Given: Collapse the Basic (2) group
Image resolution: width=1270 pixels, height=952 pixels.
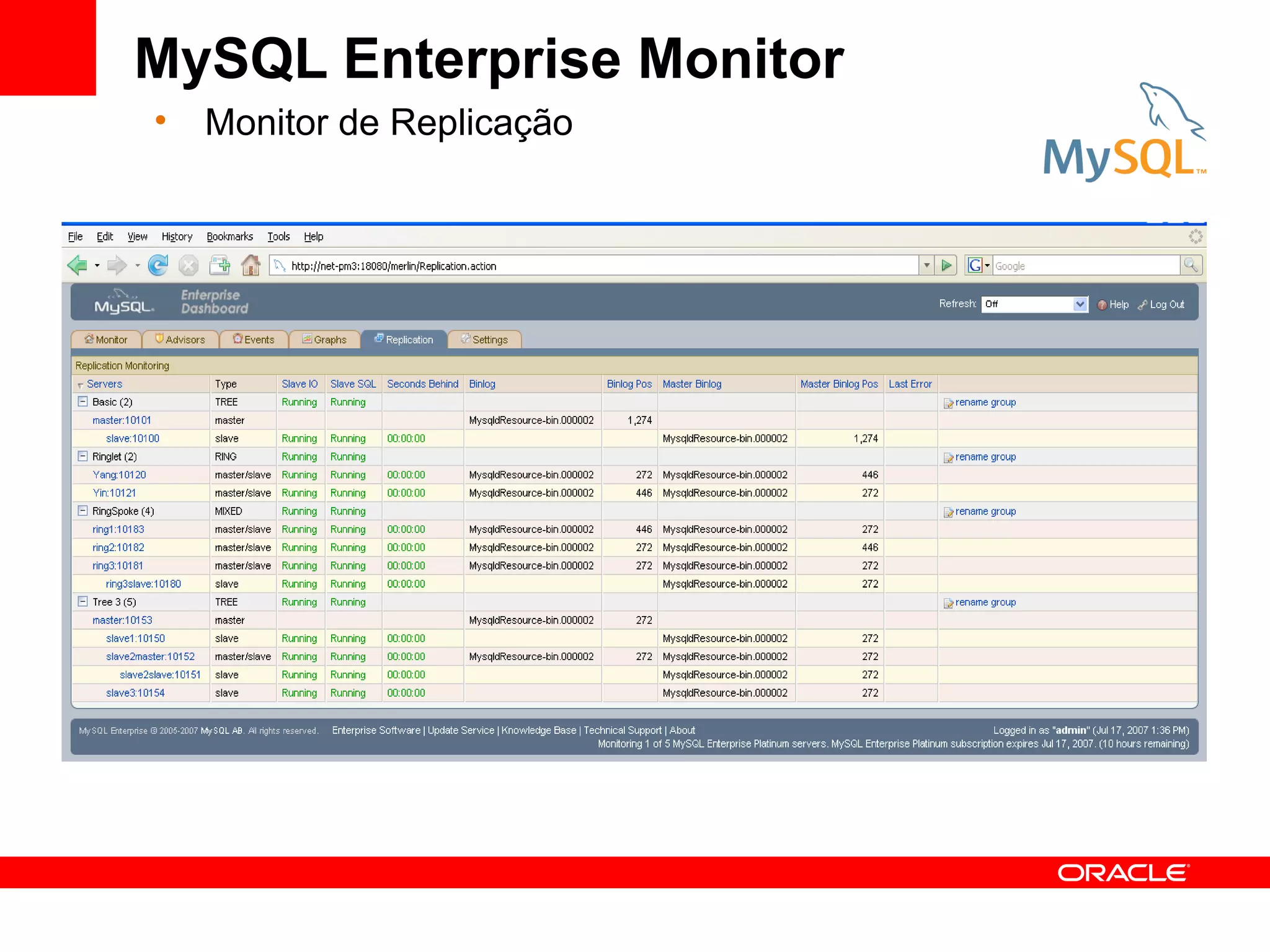Looking at the screenshot, I should click(82, 402).
